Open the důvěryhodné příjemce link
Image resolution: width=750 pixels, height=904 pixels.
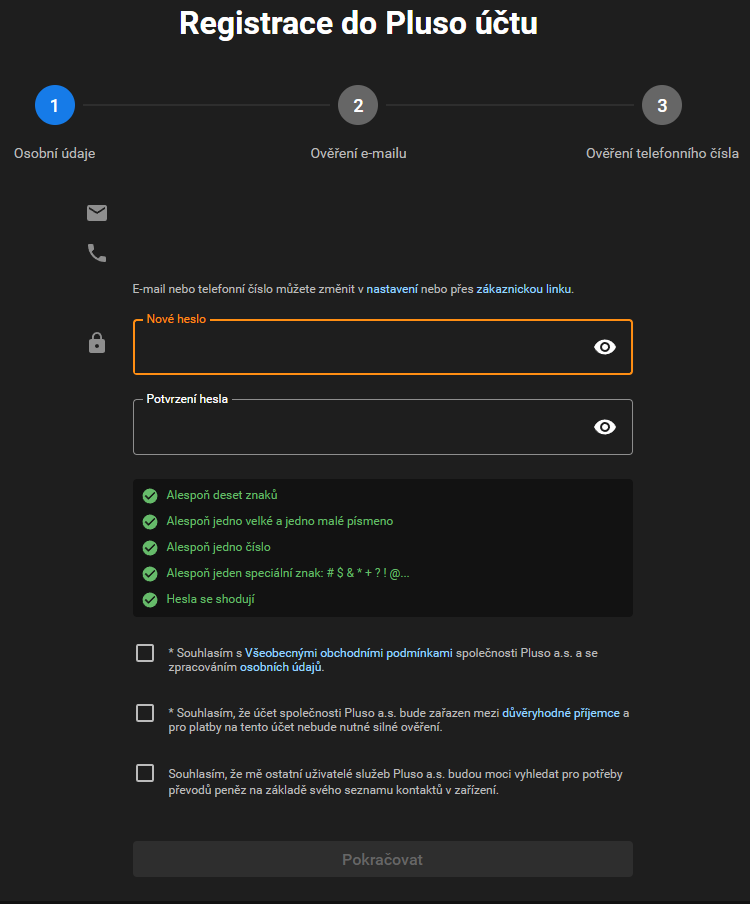561,713
